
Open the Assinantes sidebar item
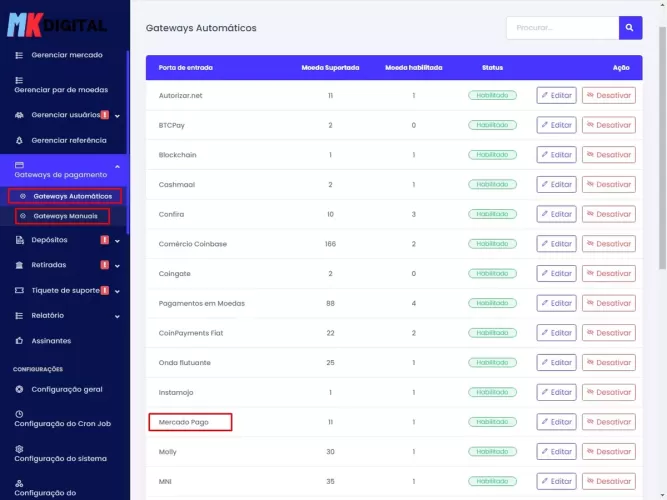pos(51,341)
